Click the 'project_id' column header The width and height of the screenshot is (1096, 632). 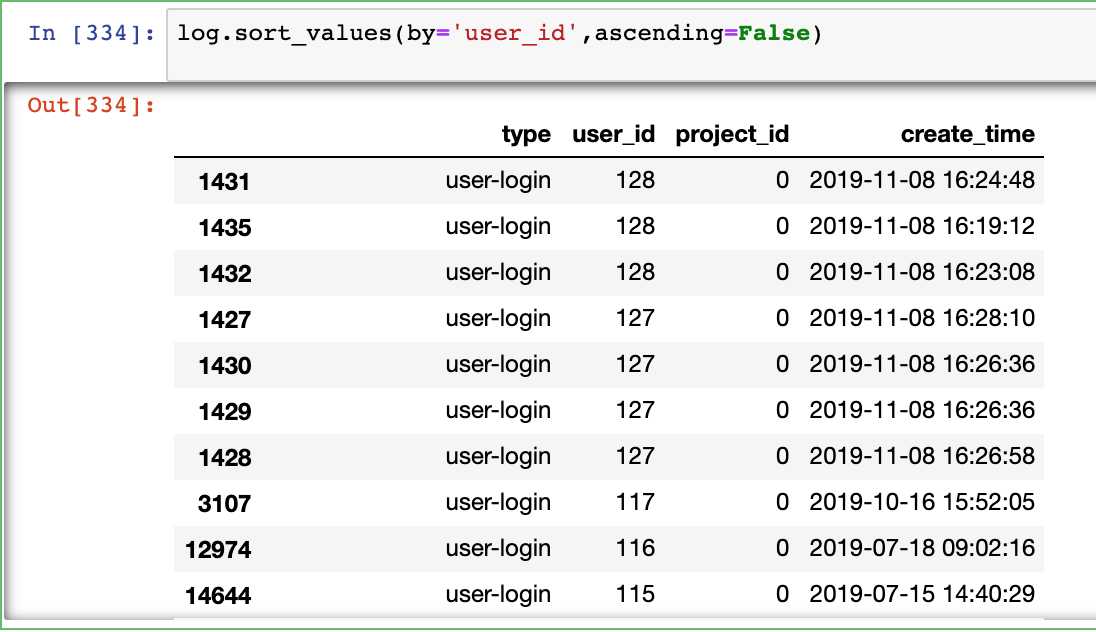click(732, 134)
